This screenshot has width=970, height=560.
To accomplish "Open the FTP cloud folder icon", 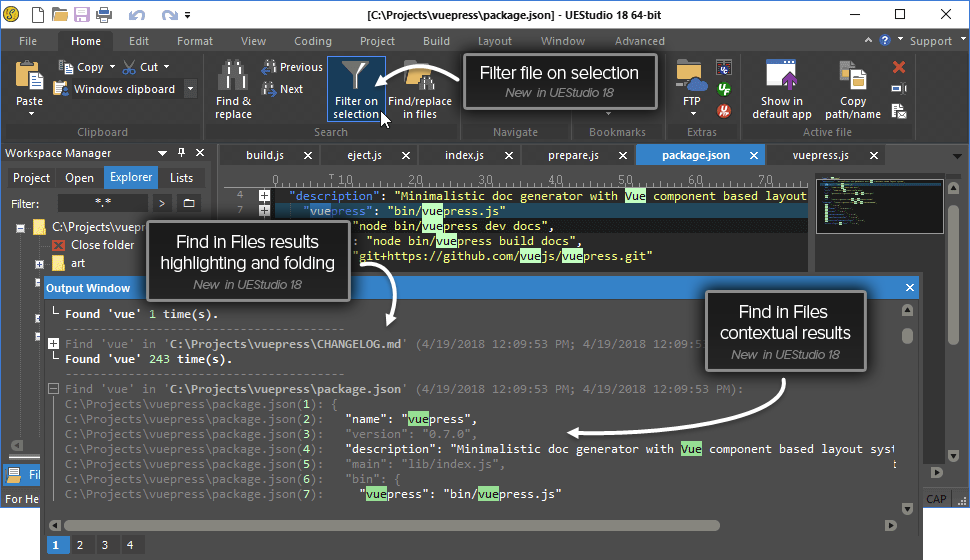I will tap(692, 75).
